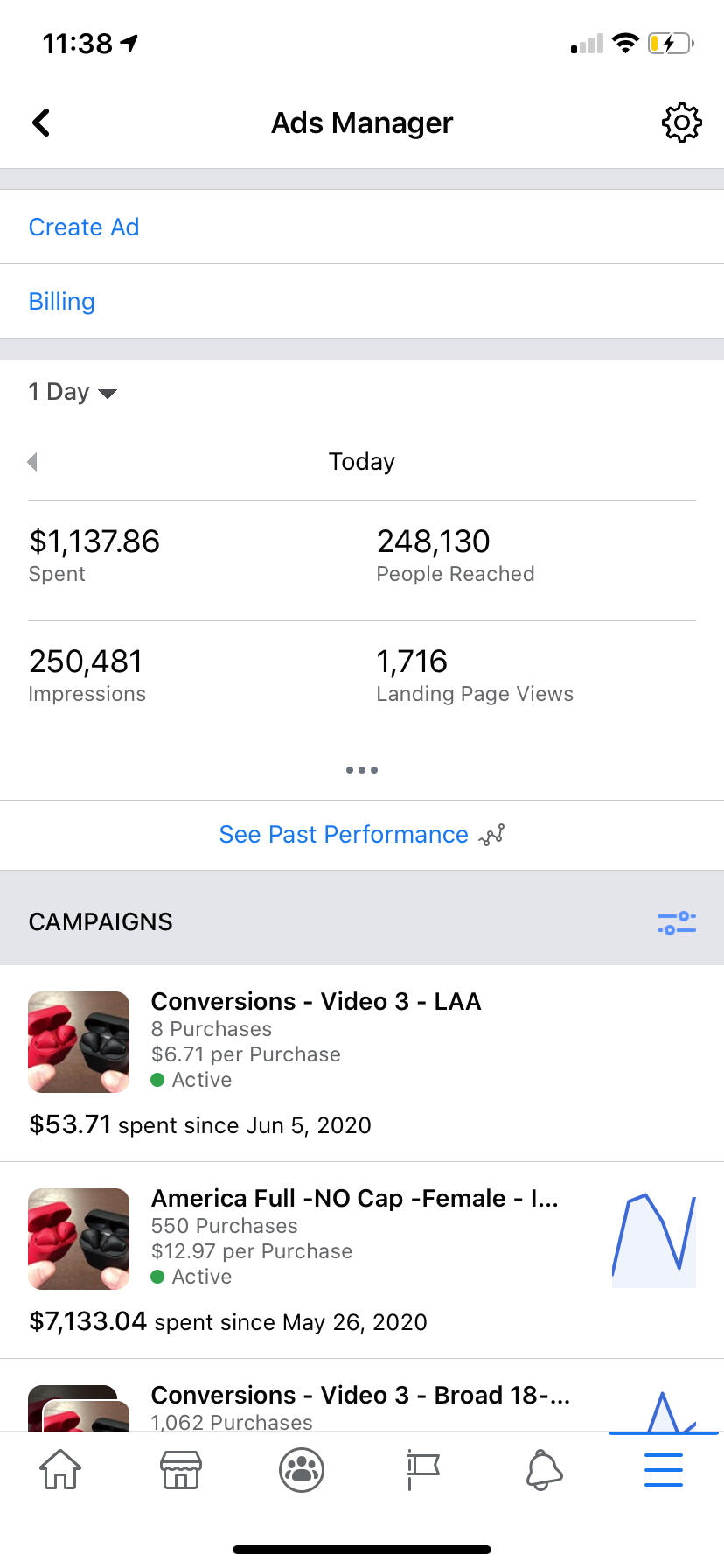Open the Marketplace storefront tab

181,1469
